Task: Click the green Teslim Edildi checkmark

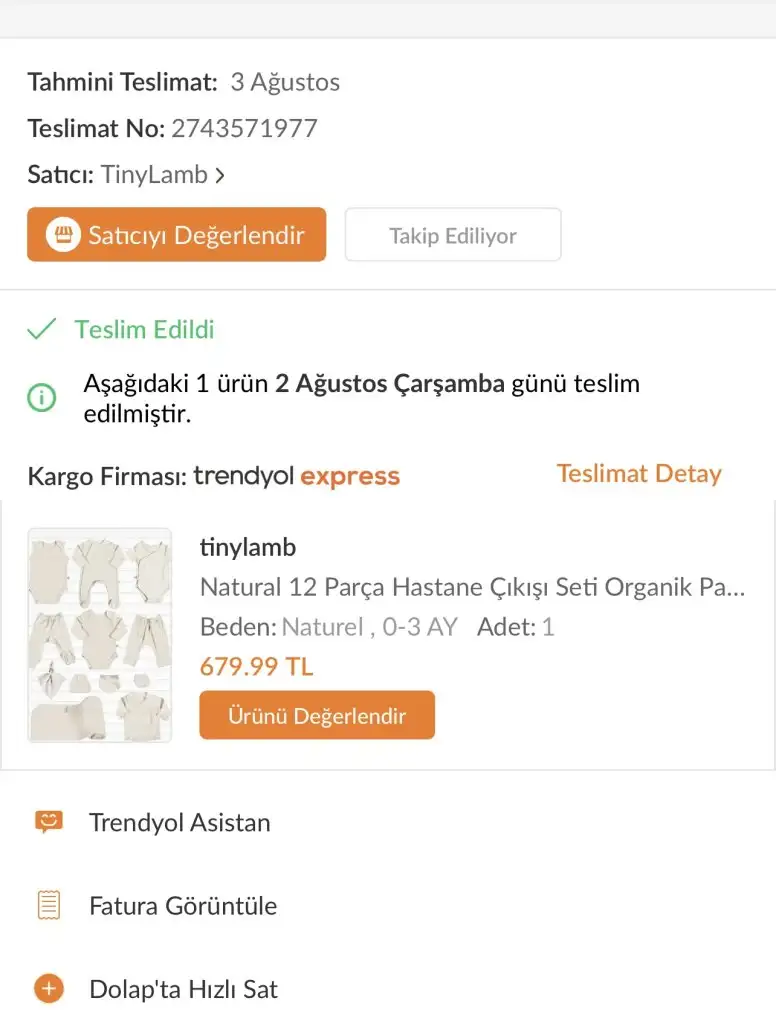Action: [41, 330]
